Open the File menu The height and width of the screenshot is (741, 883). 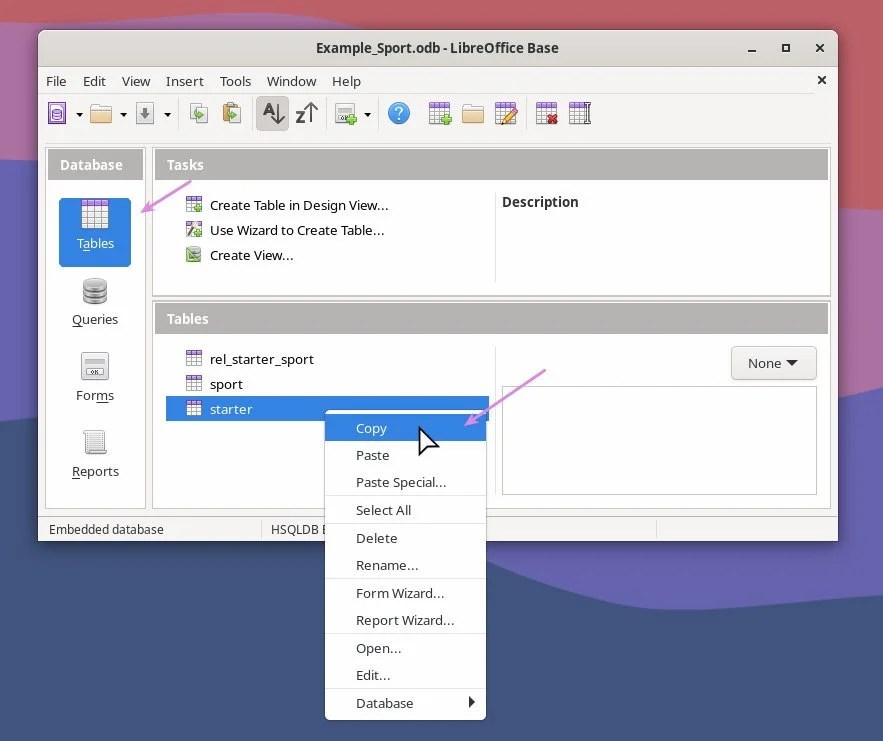coord(56,81)
